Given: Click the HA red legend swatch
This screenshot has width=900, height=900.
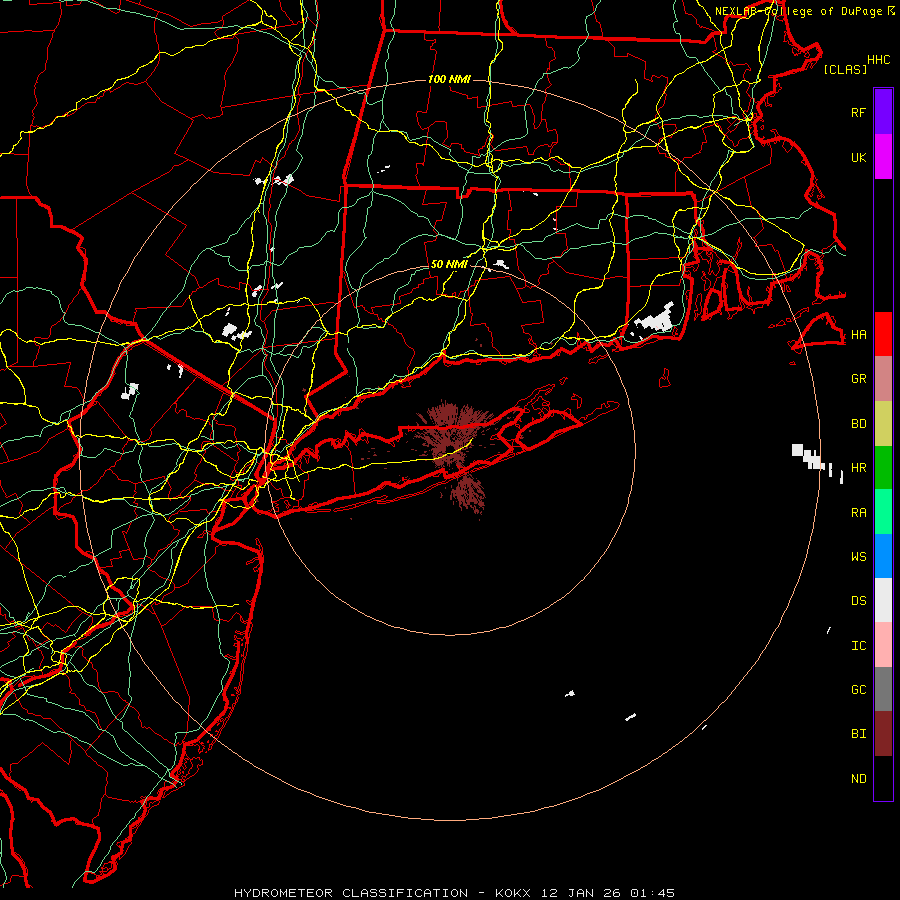Looking at the screenshot, I should [x=883, y=334].
